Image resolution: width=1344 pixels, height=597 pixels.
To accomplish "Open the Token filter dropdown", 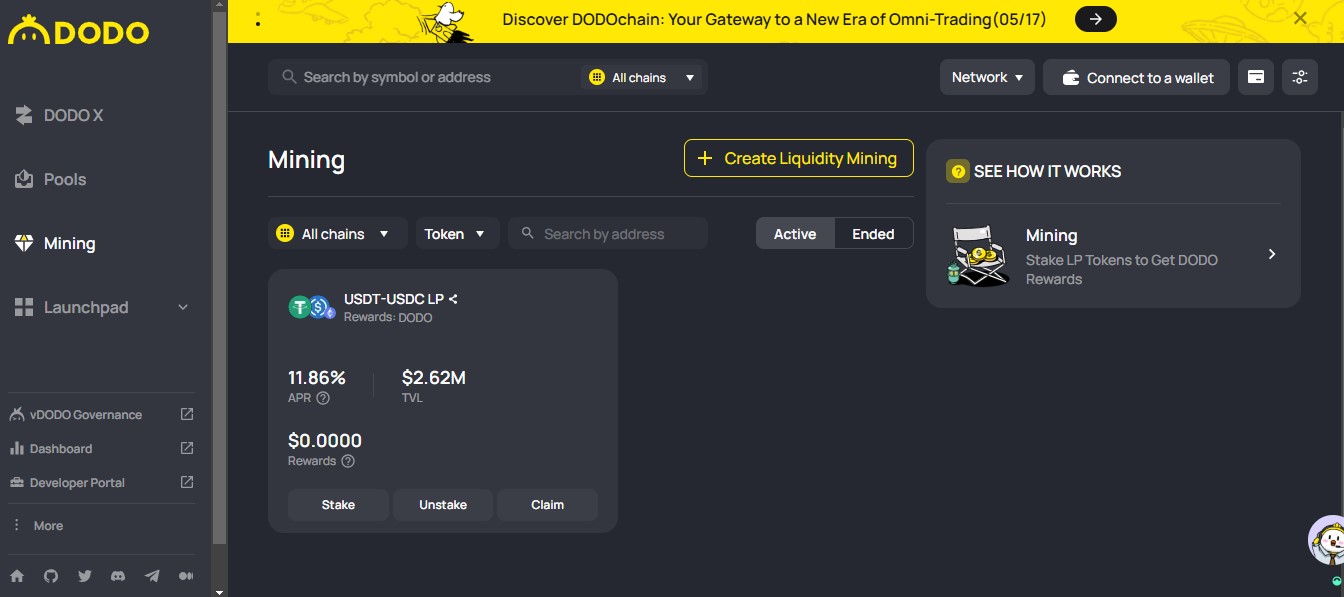I will point(457,234).
